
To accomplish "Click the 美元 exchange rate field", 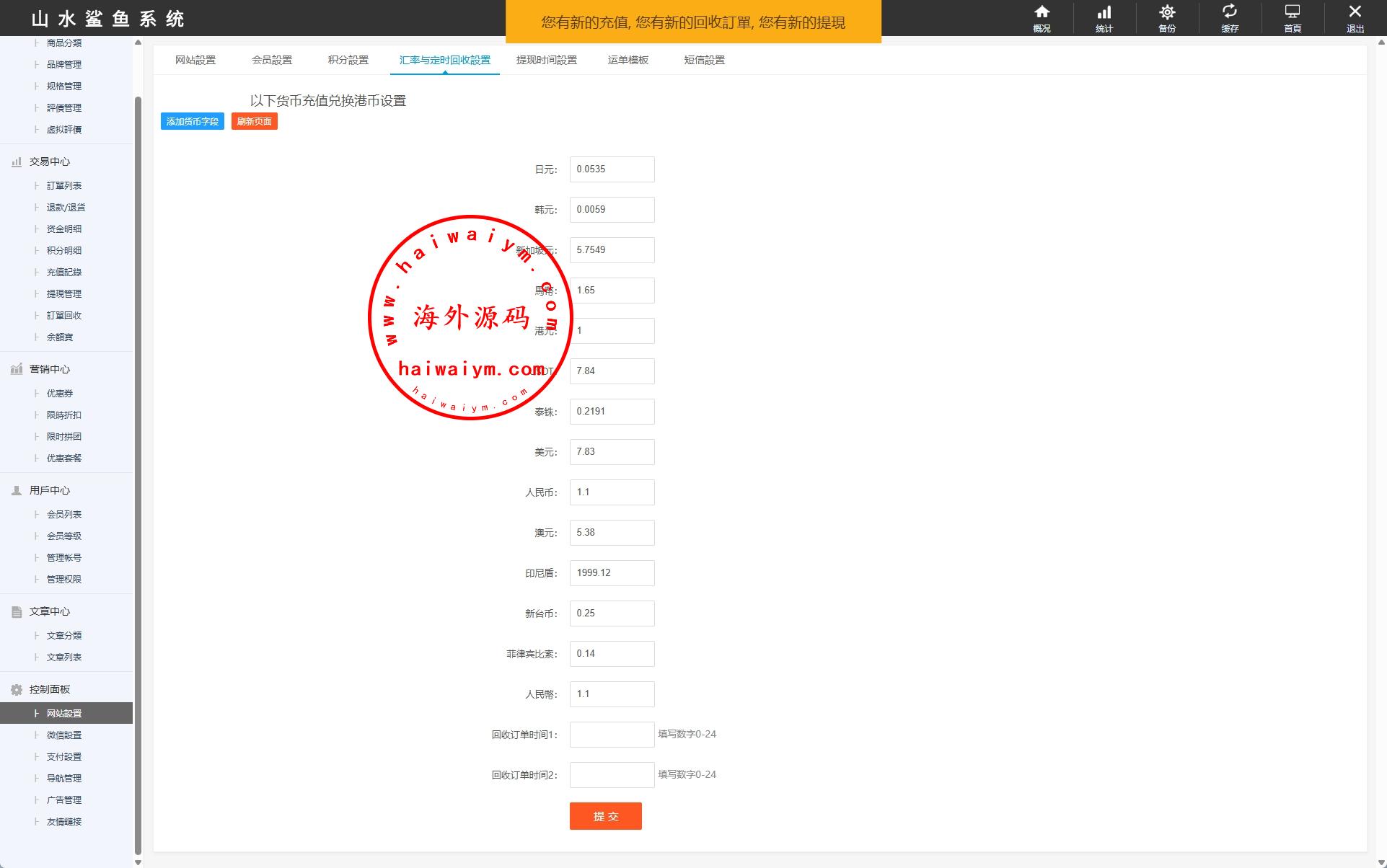I will click(x=612, y=452).
